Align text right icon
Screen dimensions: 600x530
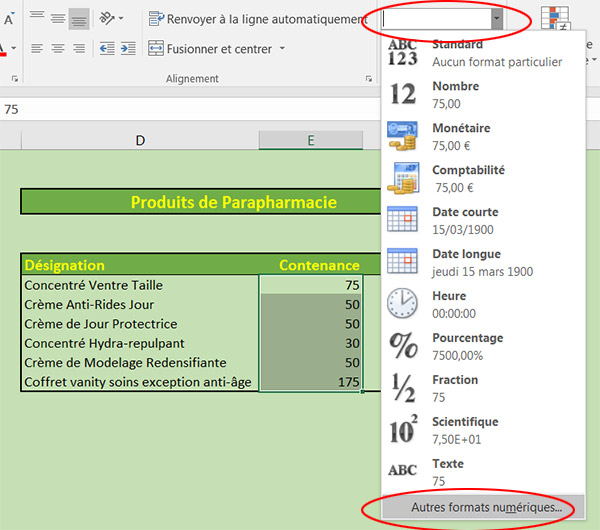pyautogui.click(x=79, y=49)
